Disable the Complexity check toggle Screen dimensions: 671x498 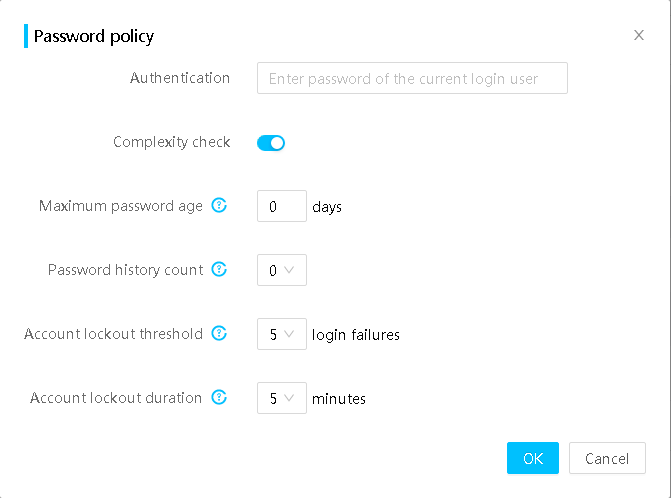click(x=271, y=143)
